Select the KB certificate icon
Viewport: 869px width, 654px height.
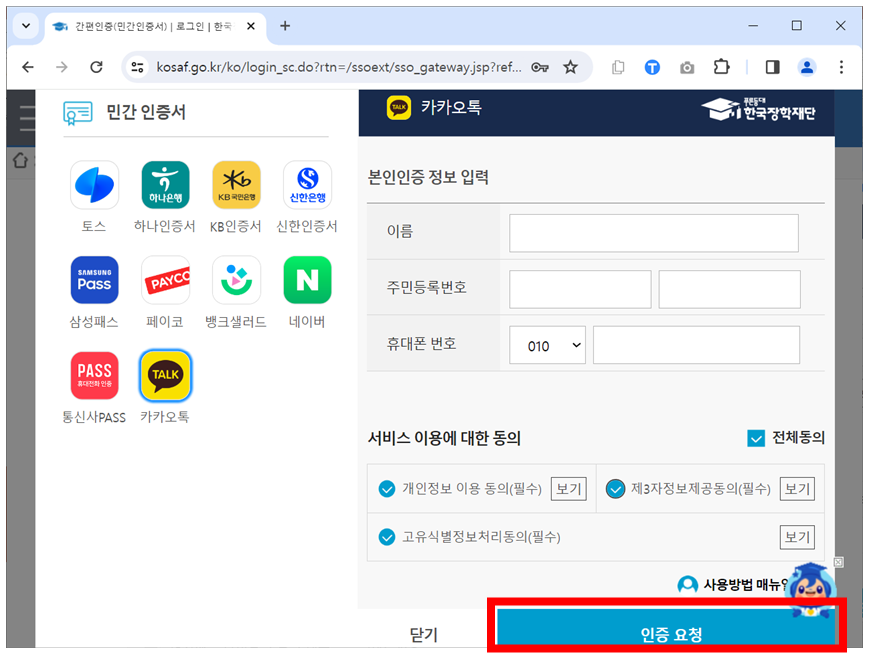click(x=237, y=185)
